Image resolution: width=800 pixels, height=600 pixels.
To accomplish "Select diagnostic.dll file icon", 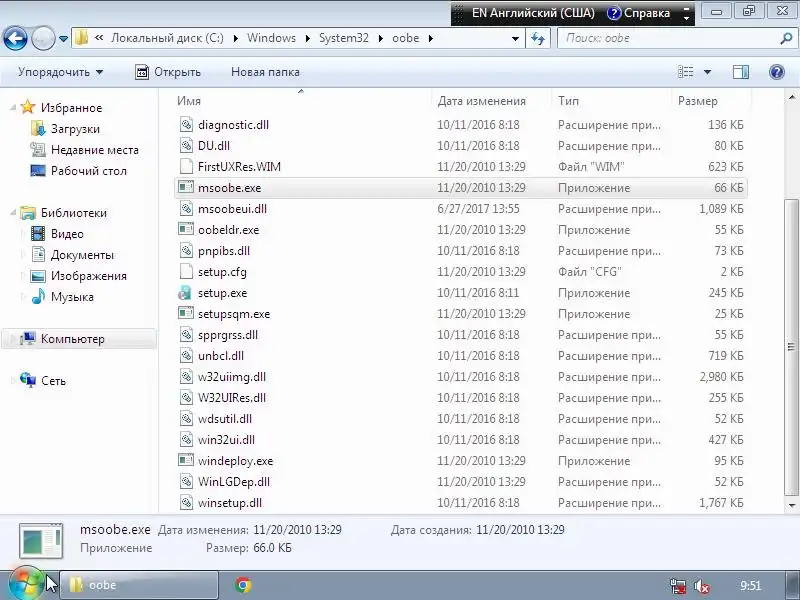I will click(186, 124).
